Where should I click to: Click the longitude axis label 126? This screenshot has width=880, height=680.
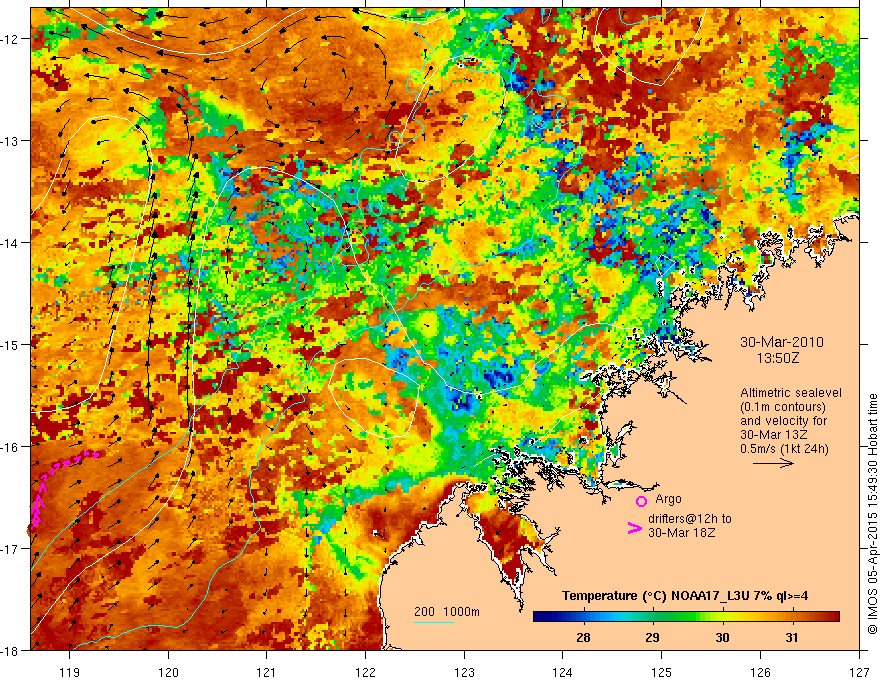[760, 672]
